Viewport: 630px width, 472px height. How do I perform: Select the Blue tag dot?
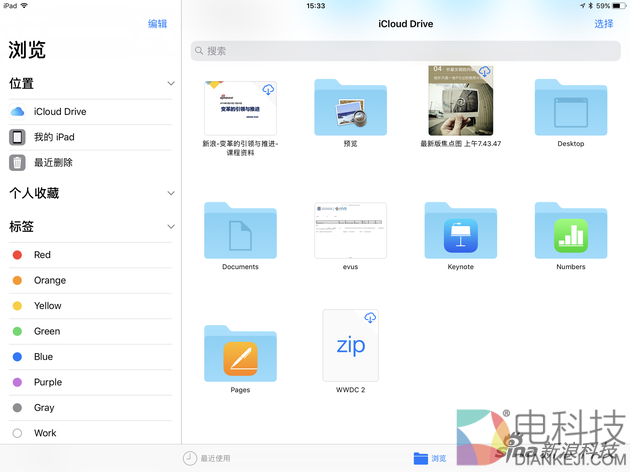tap(17, 357)
